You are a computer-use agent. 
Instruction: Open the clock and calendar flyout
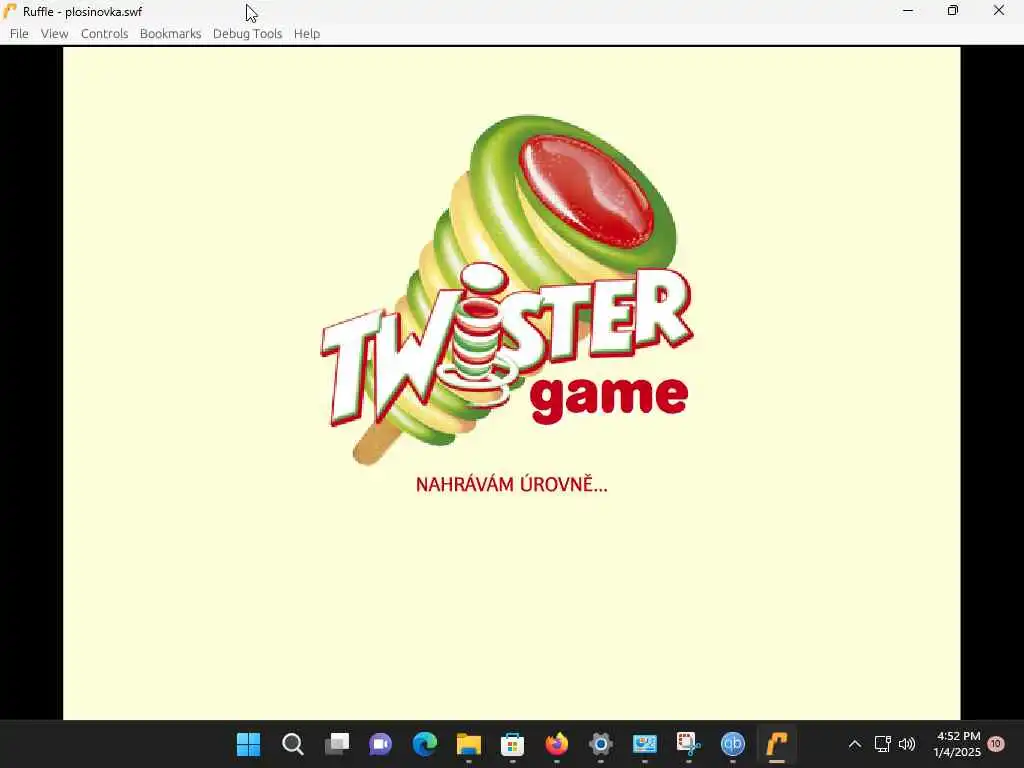tap(957, 744)
